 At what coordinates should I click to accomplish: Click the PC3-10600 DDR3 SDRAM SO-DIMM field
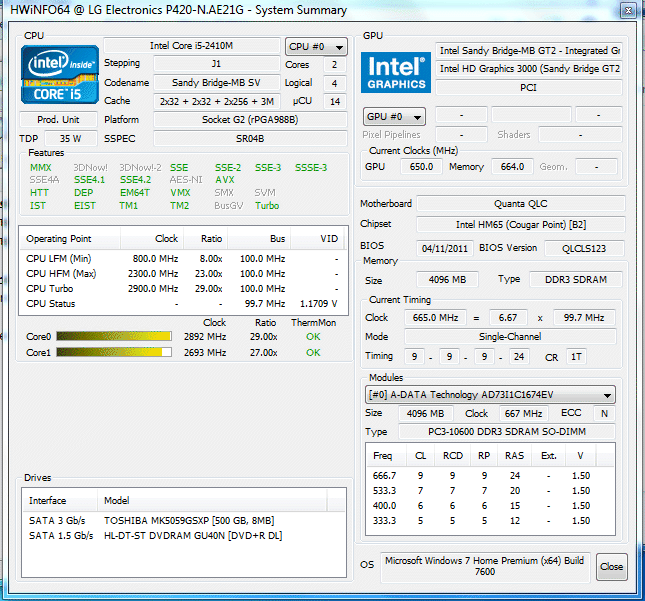tap(507, 432)
